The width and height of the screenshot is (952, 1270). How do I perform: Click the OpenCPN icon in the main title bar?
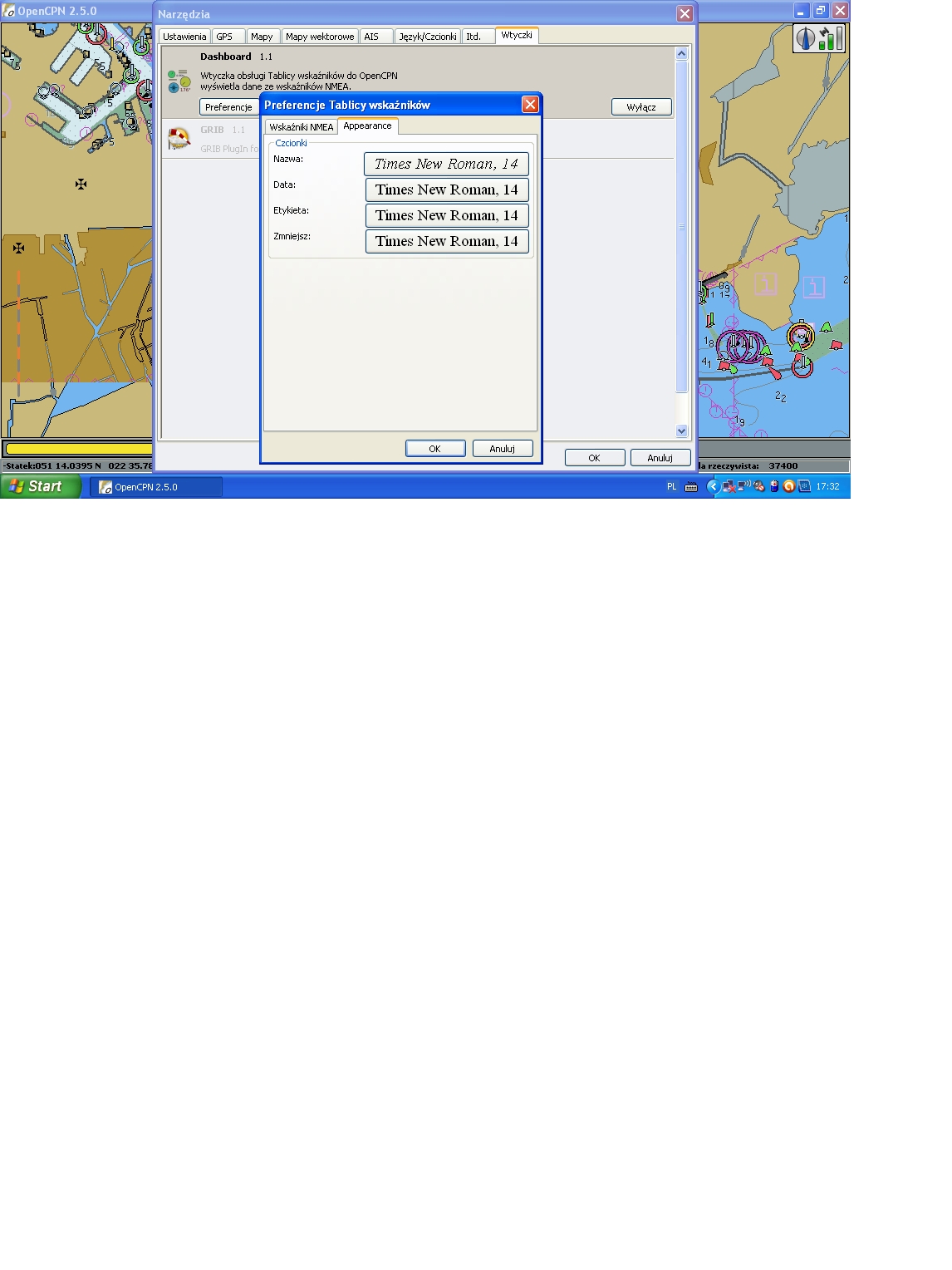tap(9, 11)
